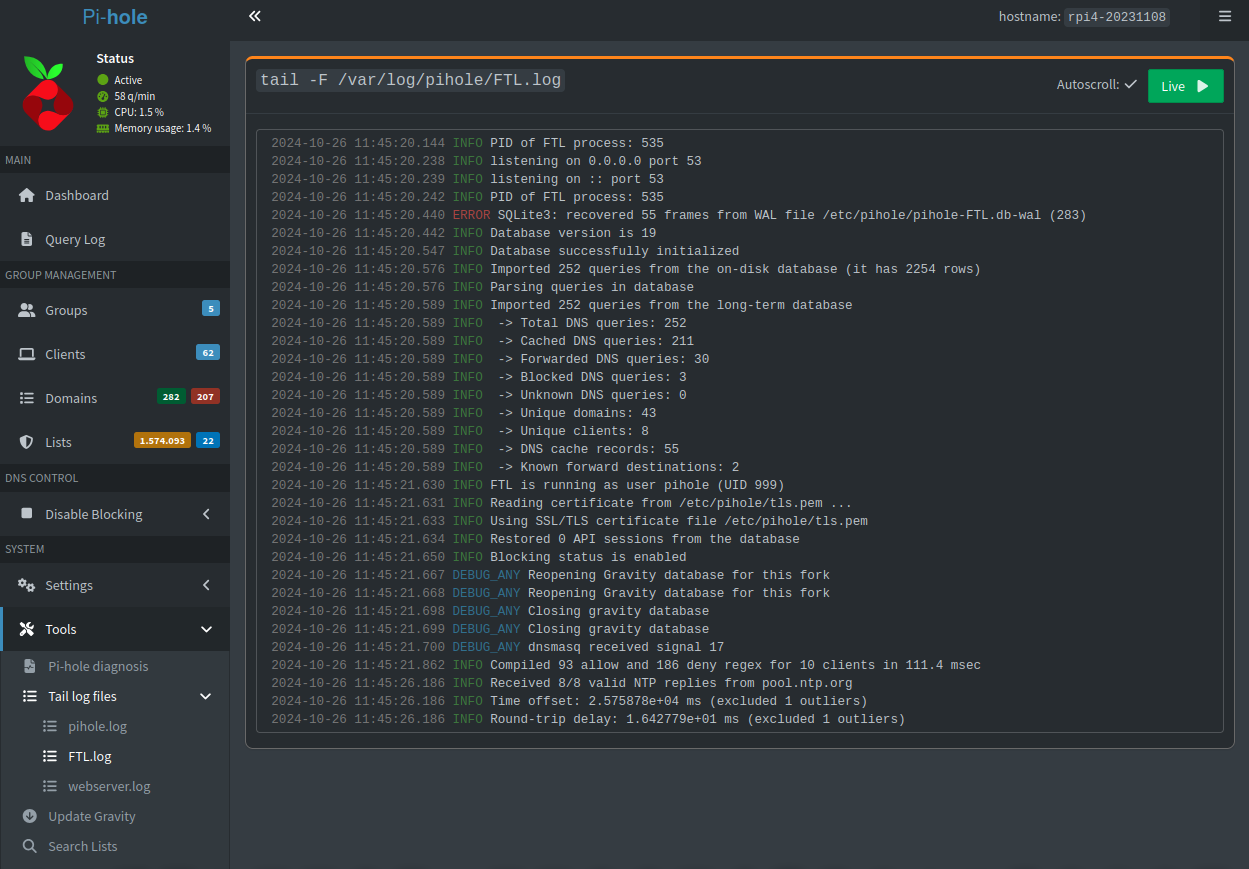The width and height of the screenshot is (1249, 869).
Task: Toggle the Autoscroll checkmark
Action: [1130, 85]
